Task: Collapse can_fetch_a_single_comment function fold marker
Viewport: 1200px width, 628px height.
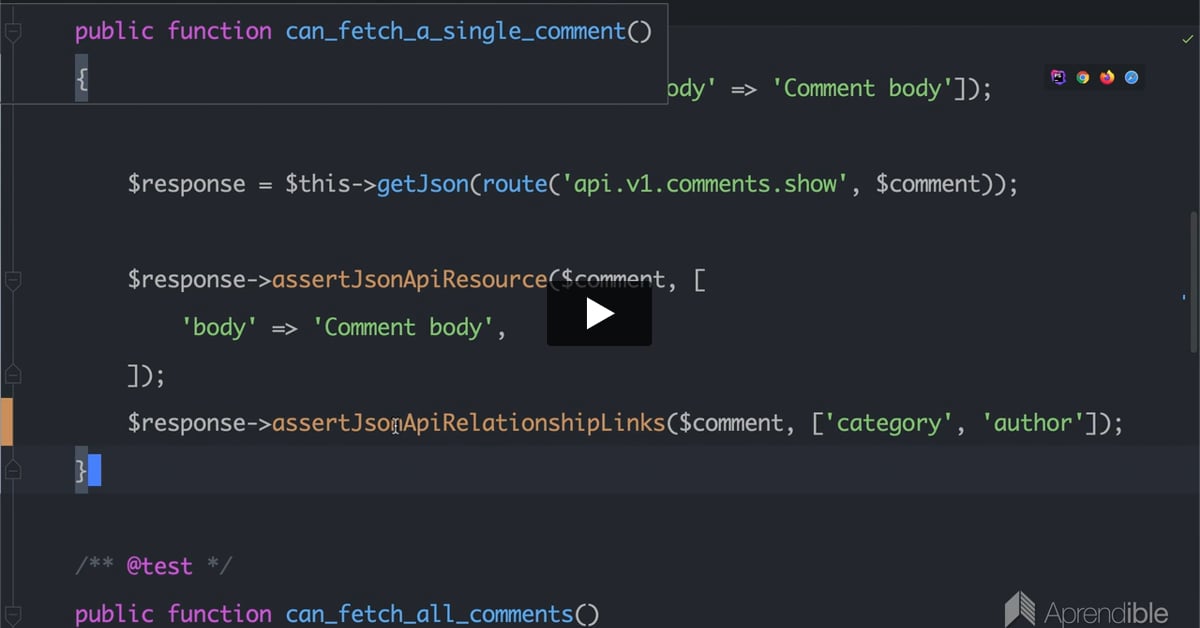Action: (13, 32)
